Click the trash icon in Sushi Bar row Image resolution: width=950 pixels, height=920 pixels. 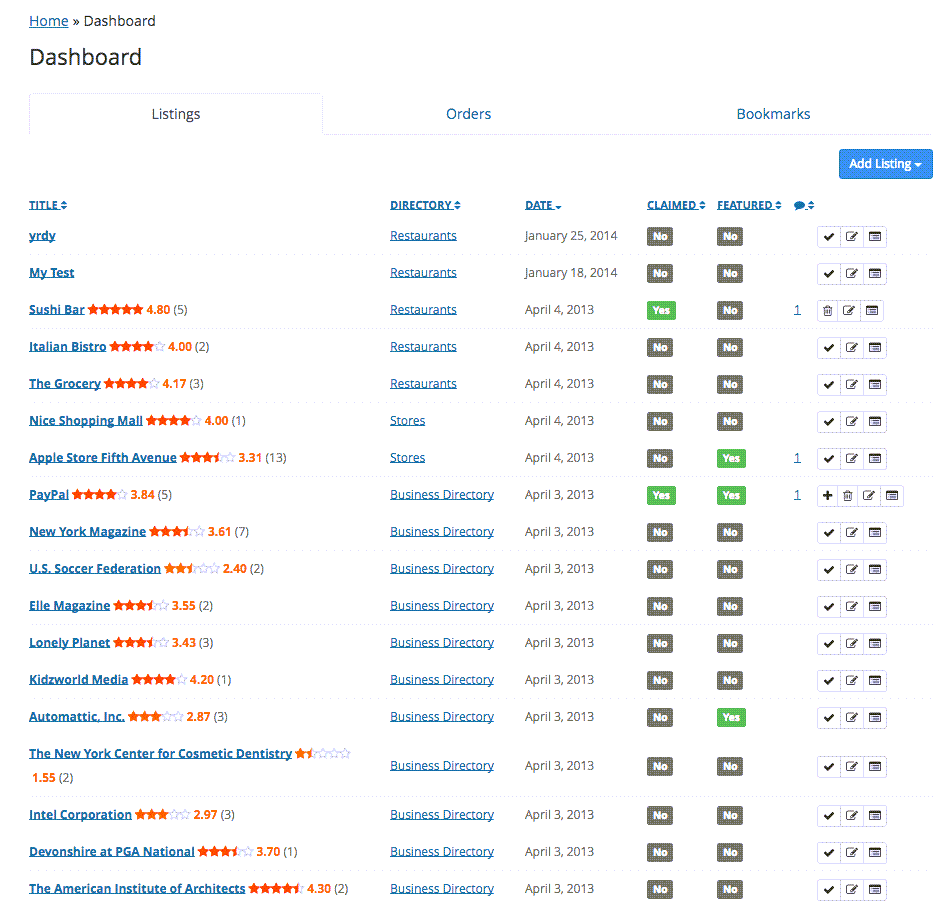[x=828, y=310]
